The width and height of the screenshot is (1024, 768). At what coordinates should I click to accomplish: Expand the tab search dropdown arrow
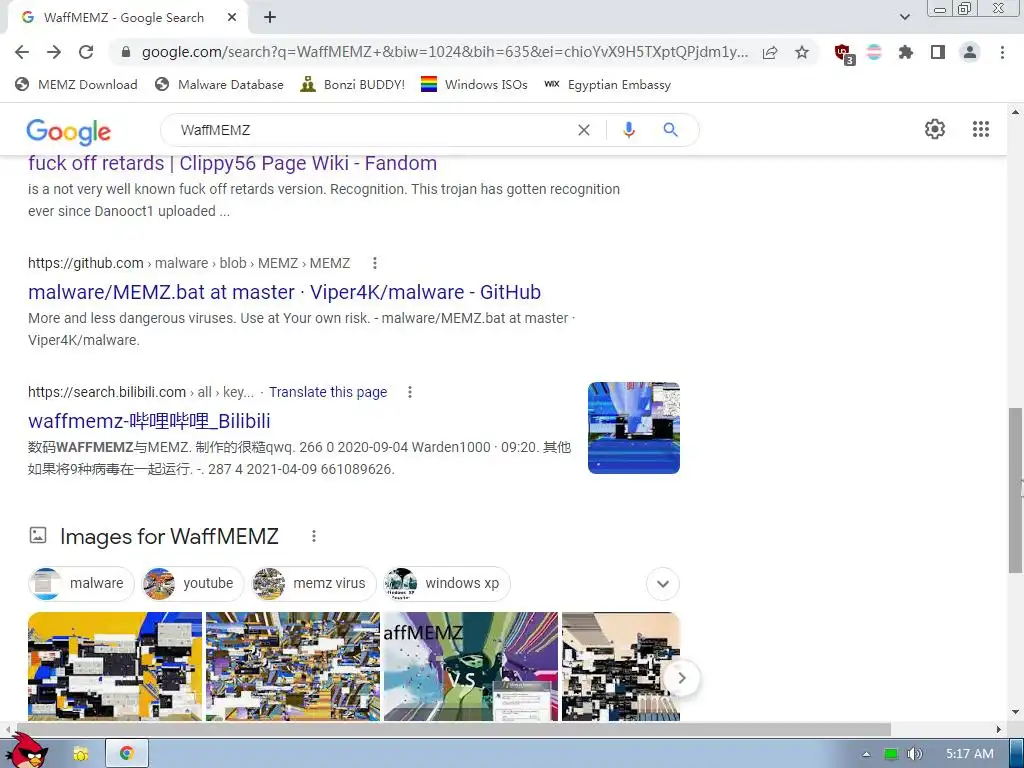click(904, 17)
